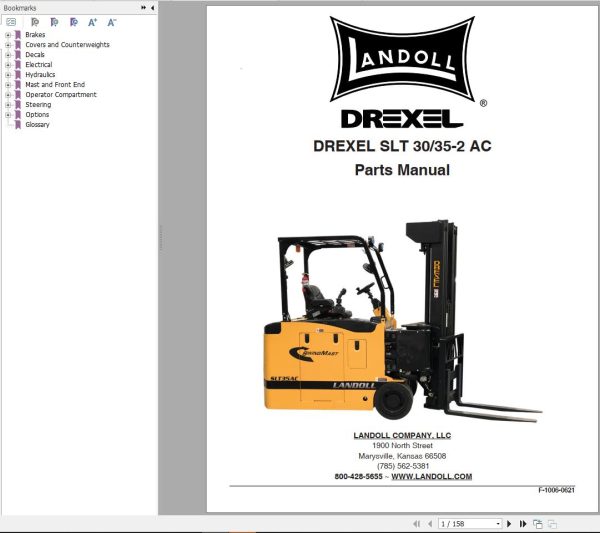Screen dimensions: 600x533
Task: Go to the first page
Action: click(x=417, y=523)
